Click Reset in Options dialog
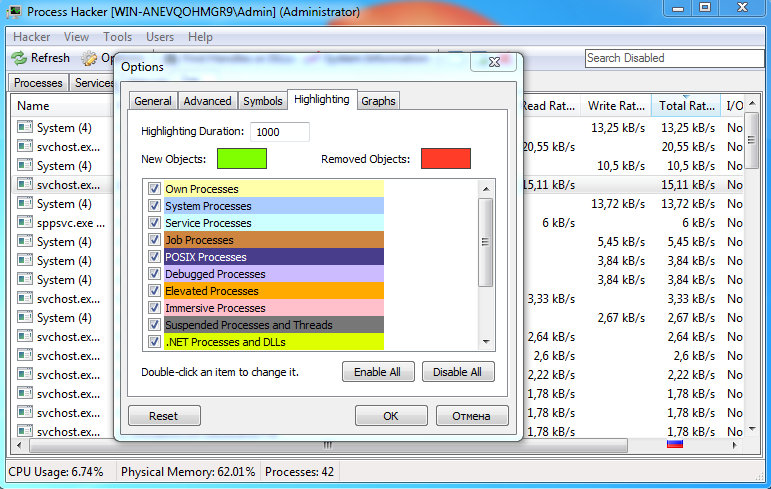This screenshot has width=771, height=489. (x=164, y=416)
